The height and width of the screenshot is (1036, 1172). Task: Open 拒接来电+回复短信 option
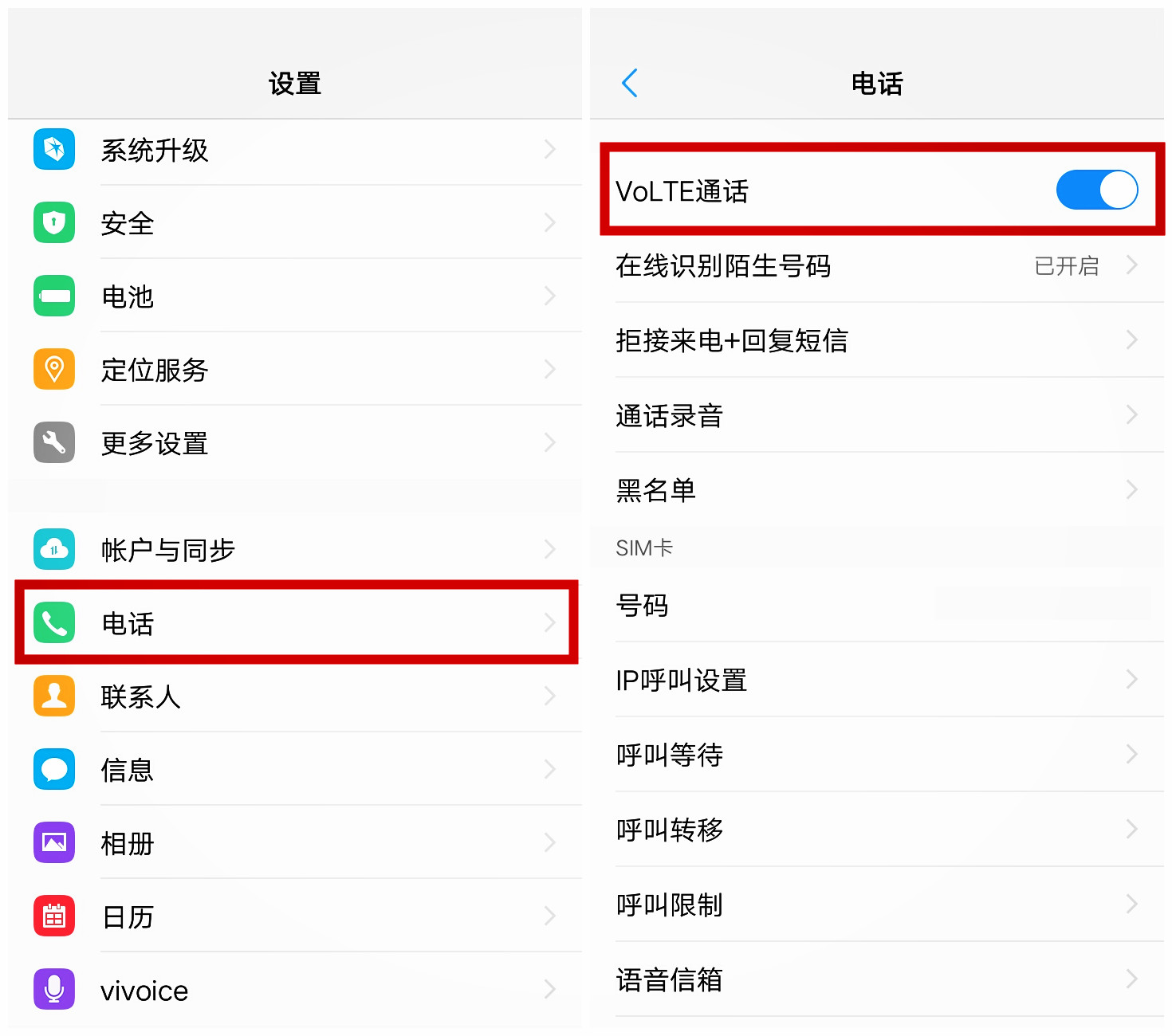tap(877, 340)
